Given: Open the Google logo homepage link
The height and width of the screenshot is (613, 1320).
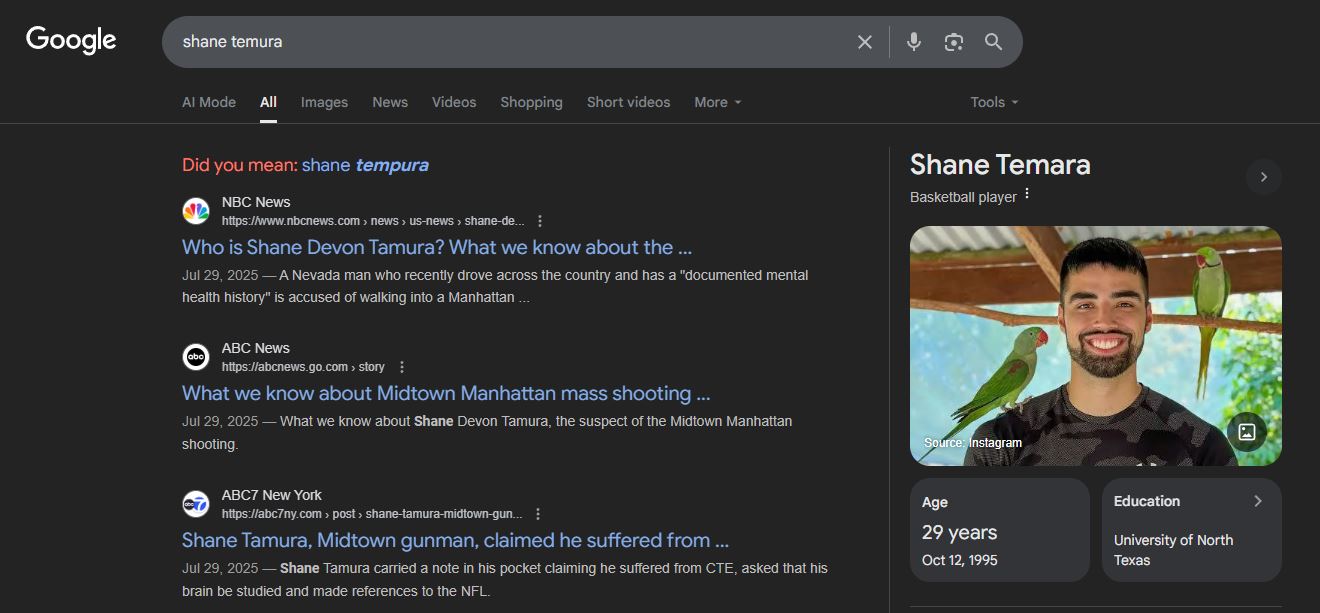Looking at the screenshot, I should point(71,40).
